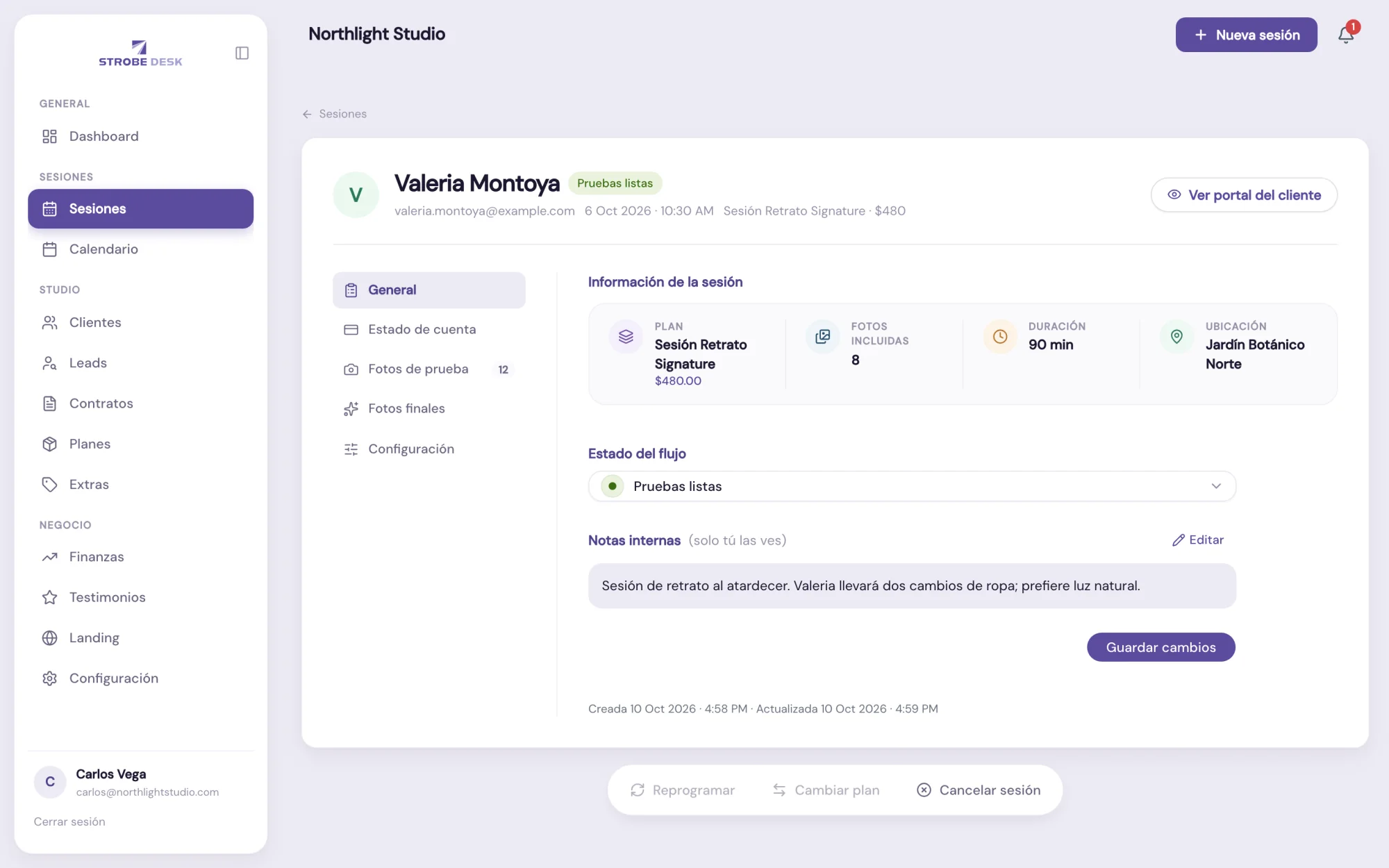Open Clientes in the sidebar

pos(140,323)
